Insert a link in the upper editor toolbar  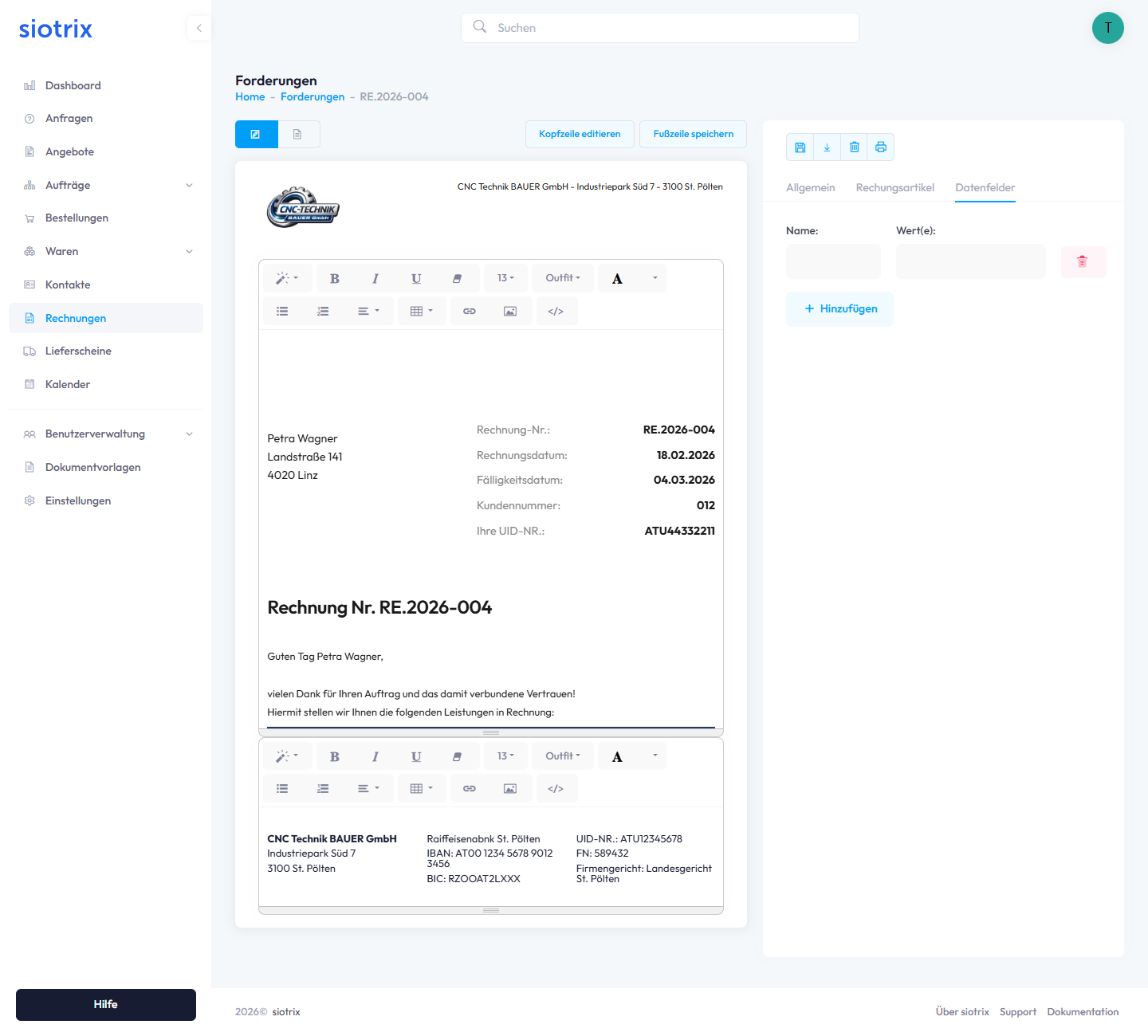pyautogui.click(x=470, y=311)
